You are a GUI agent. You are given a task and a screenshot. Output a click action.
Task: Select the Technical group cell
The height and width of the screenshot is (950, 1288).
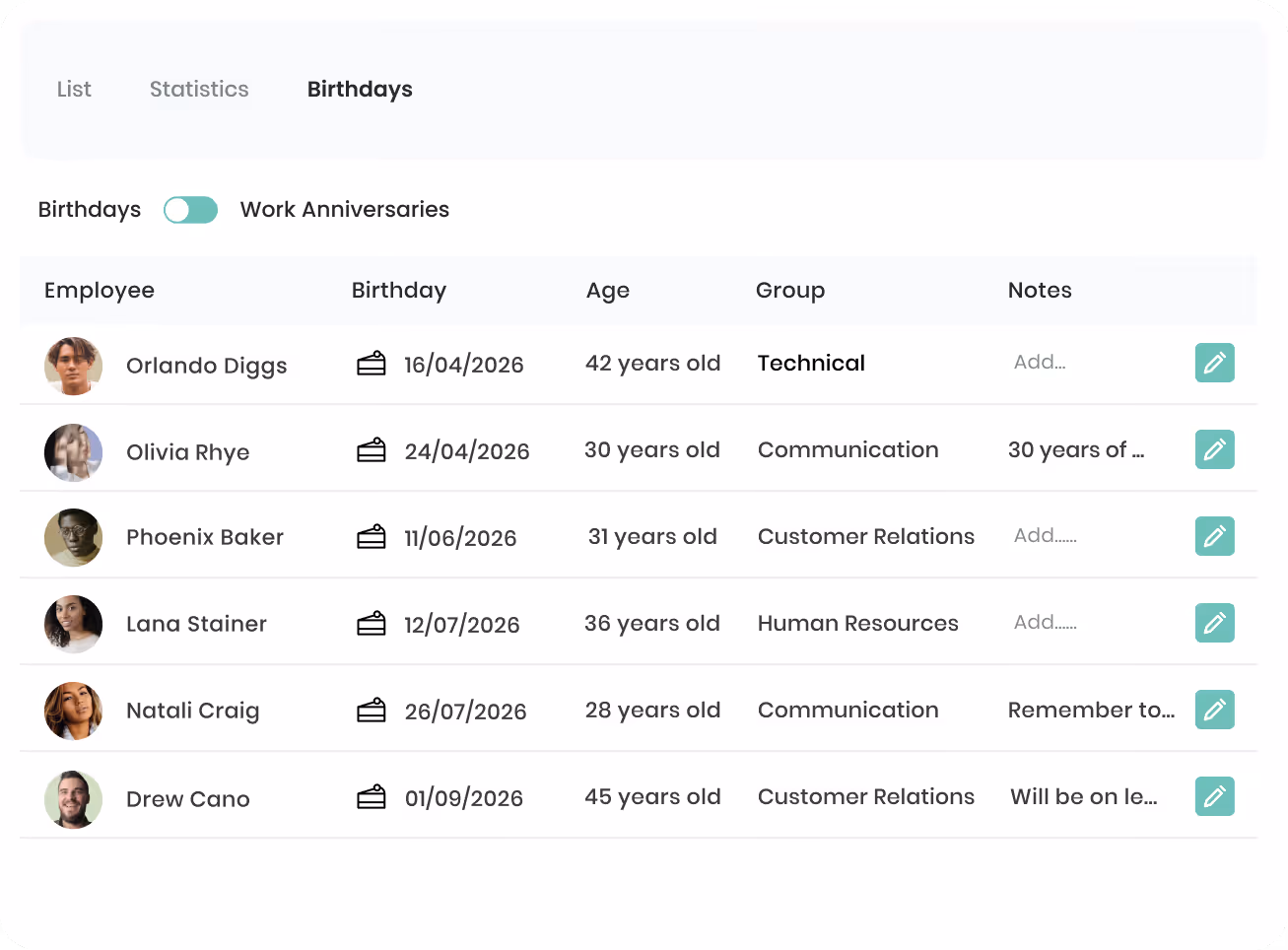pyautogui.click(x=811, y=363)
